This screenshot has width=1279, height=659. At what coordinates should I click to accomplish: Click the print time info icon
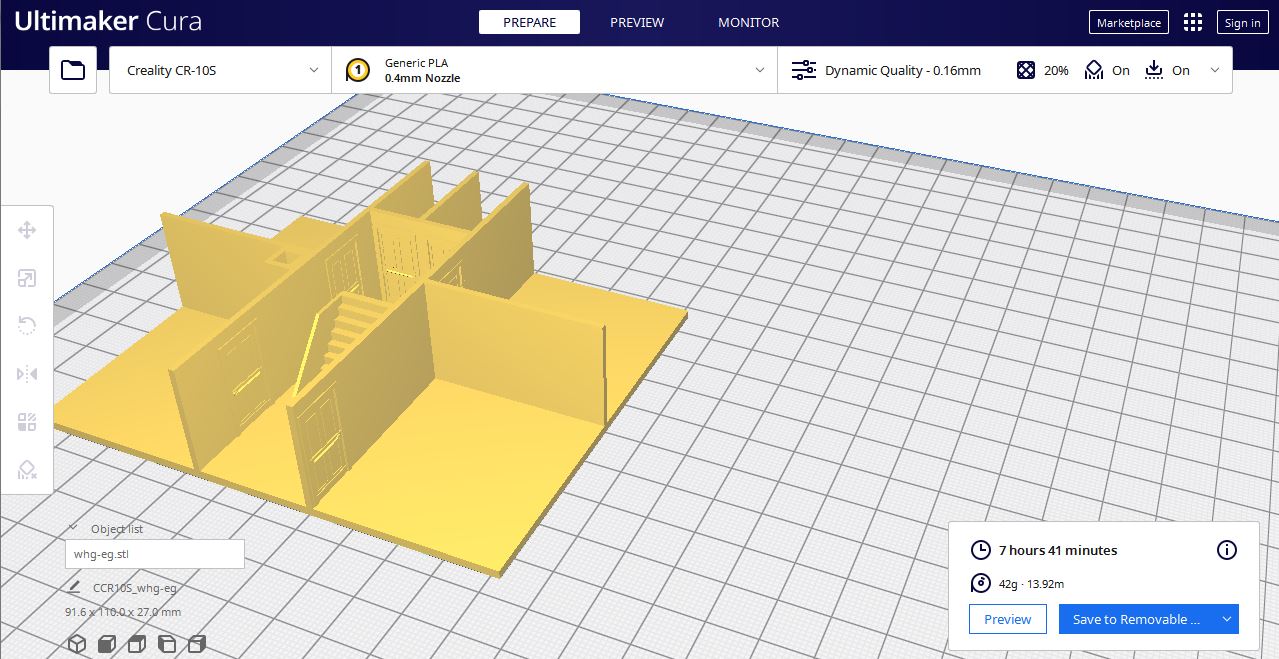pos(1226,550)
